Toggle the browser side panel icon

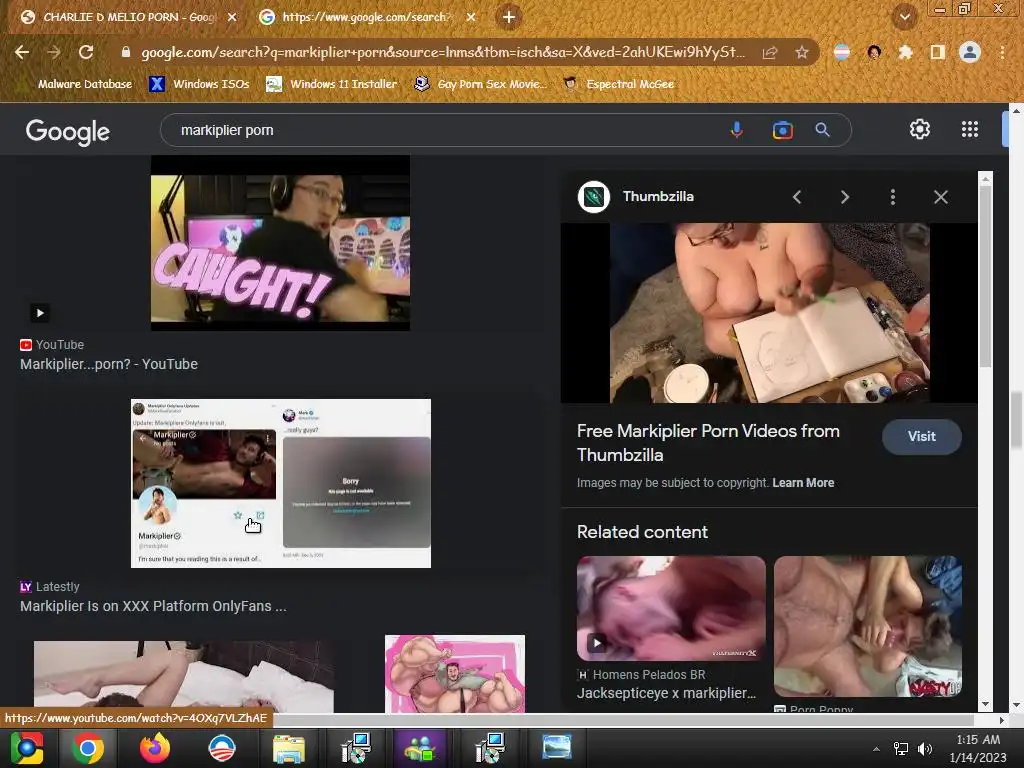(938, 52)
